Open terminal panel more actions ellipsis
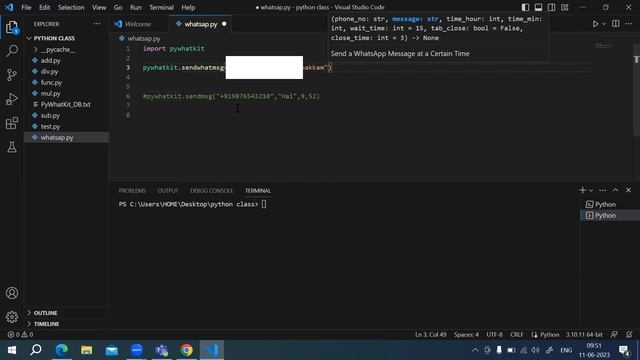 click(x=602, y=190)
